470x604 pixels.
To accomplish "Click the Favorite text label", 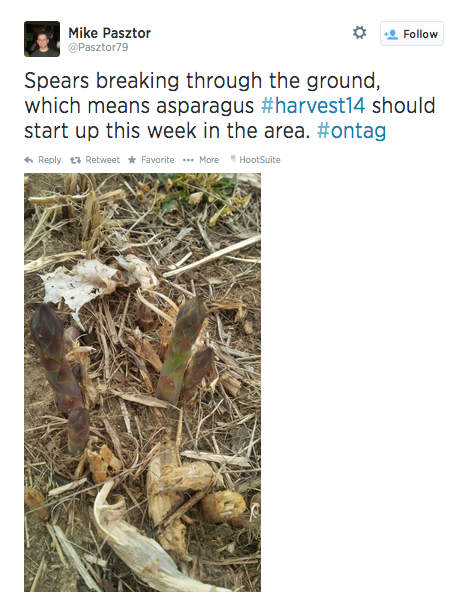I will [158, 160].
